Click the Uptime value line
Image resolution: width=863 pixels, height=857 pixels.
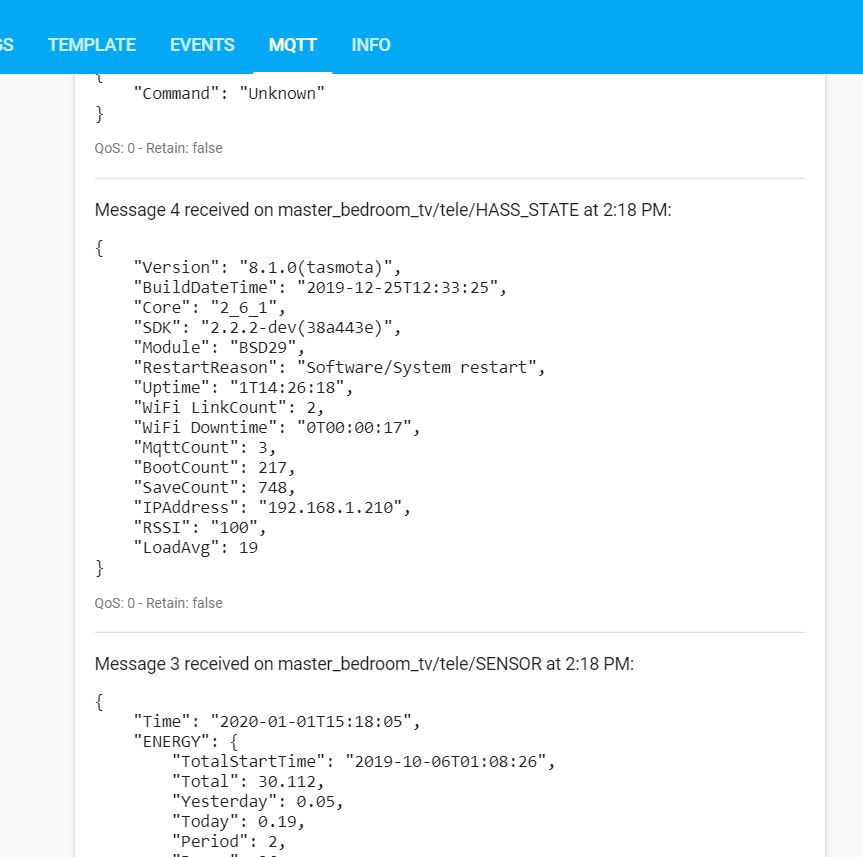click(243, 387)
